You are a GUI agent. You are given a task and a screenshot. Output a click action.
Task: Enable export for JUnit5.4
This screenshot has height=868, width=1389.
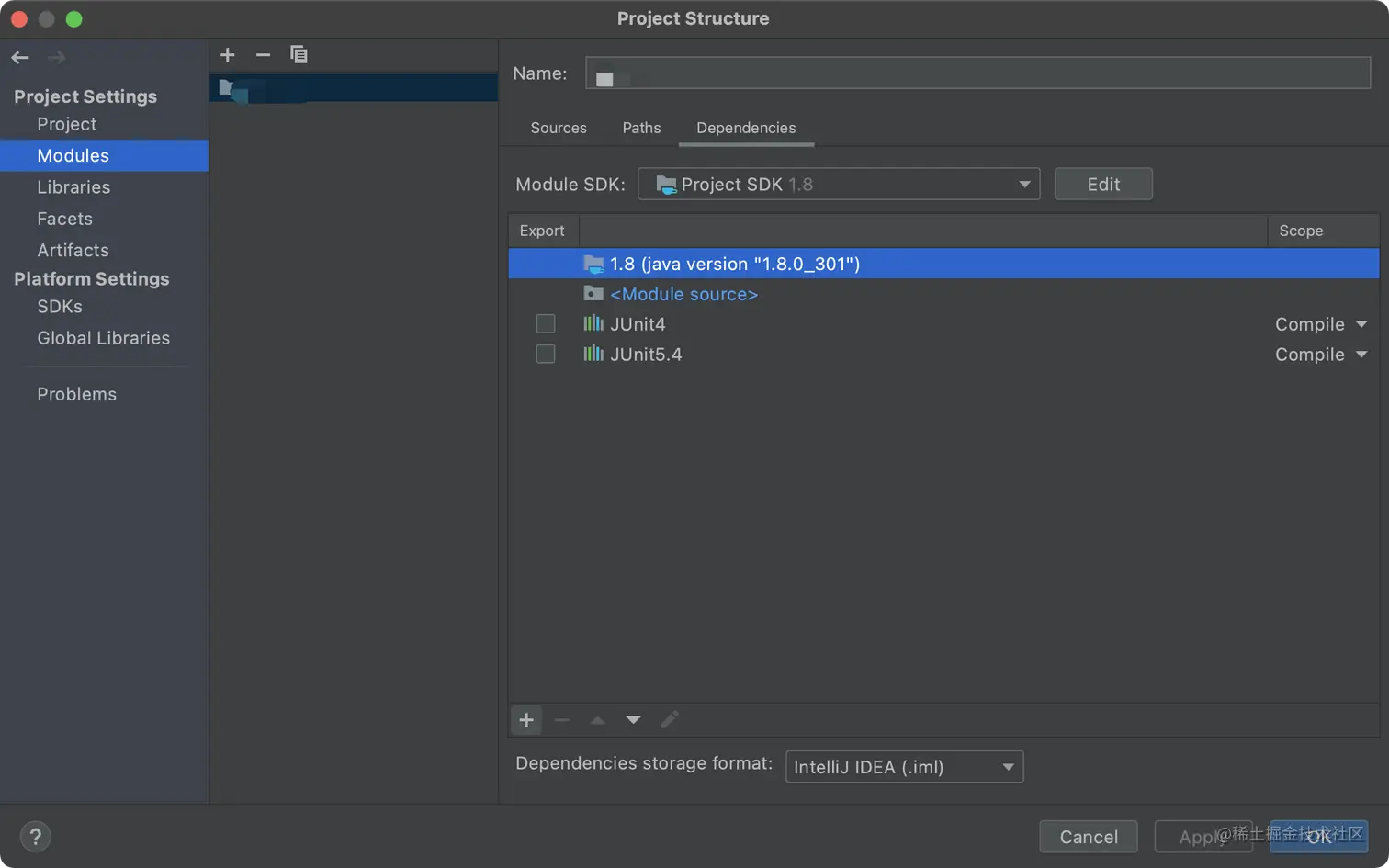click(x=546, y=355)
